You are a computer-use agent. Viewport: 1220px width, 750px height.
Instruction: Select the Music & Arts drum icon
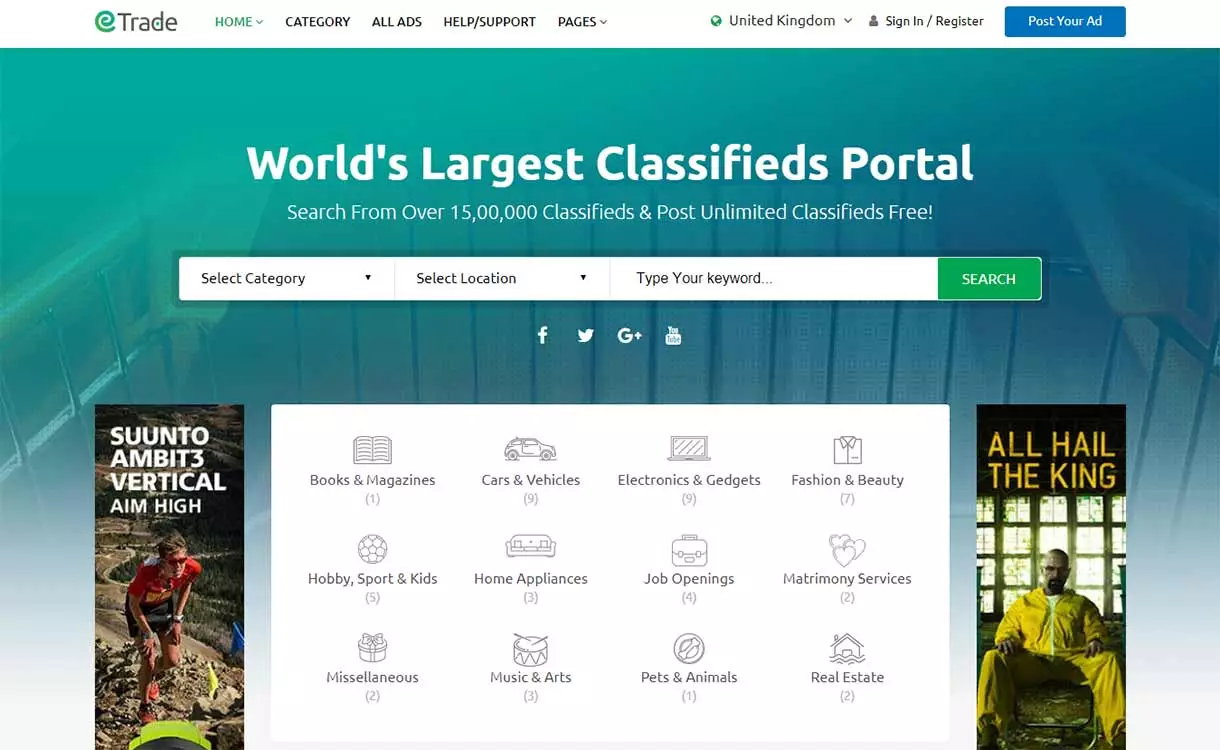tap(529, 646)
